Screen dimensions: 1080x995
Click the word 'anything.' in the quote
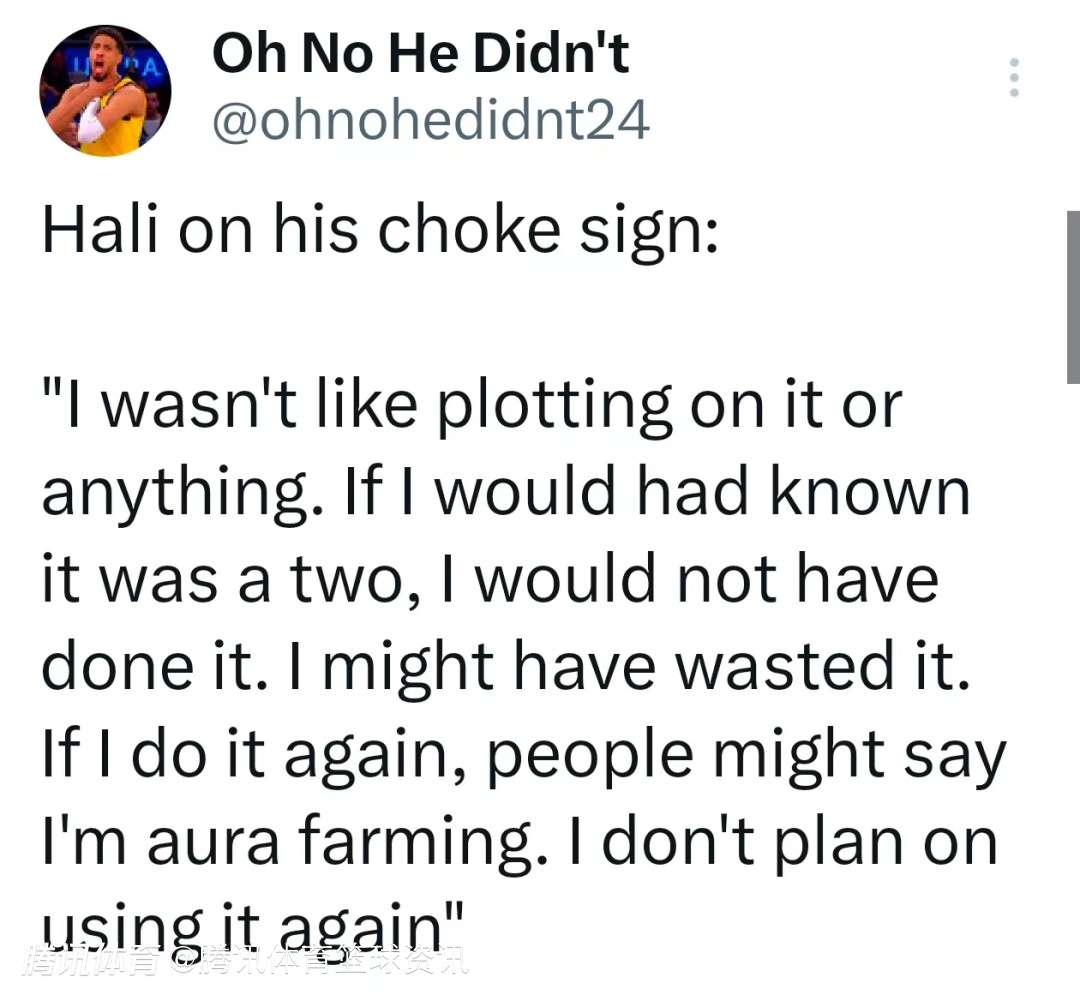182,494
